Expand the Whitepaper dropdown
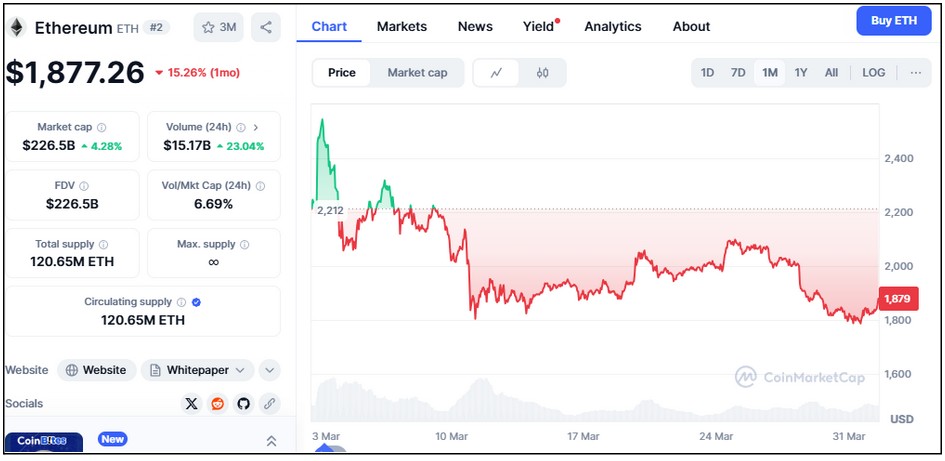 (198, 370)
